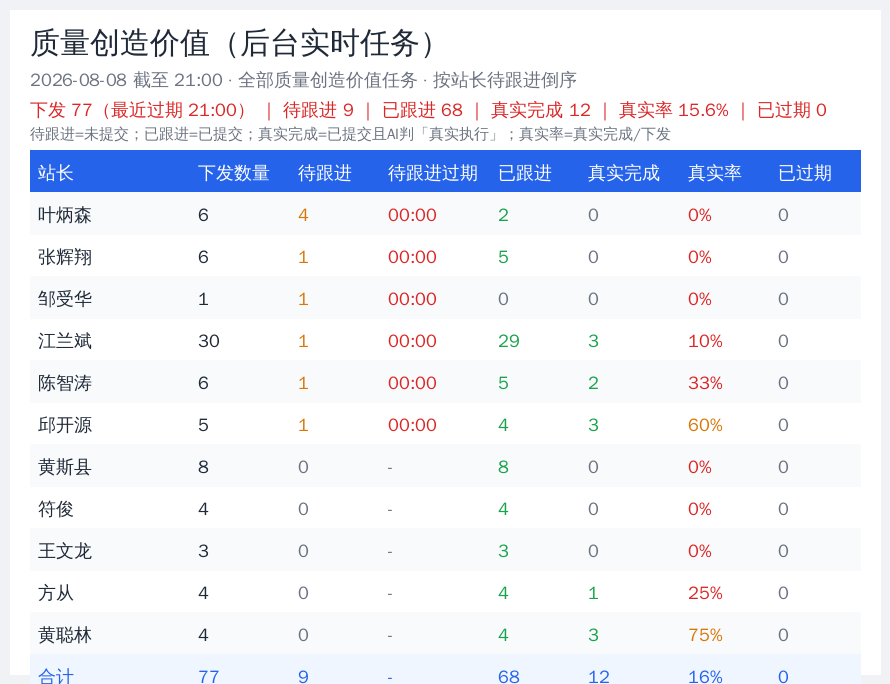Select the name 符俊
Image resolution: width=890 pixels, height=684 pixels.
[x=56, y=509]
